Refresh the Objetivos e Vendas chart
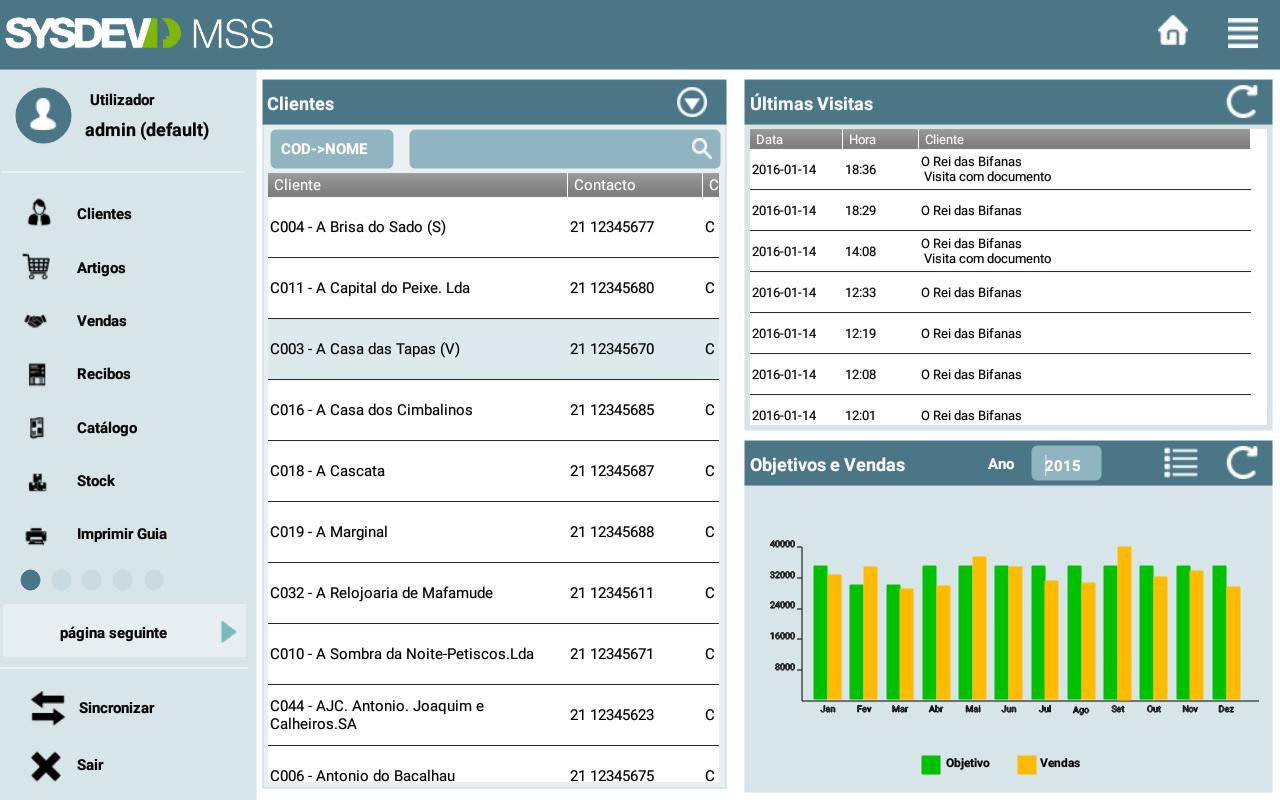 tap(1242, 463)
